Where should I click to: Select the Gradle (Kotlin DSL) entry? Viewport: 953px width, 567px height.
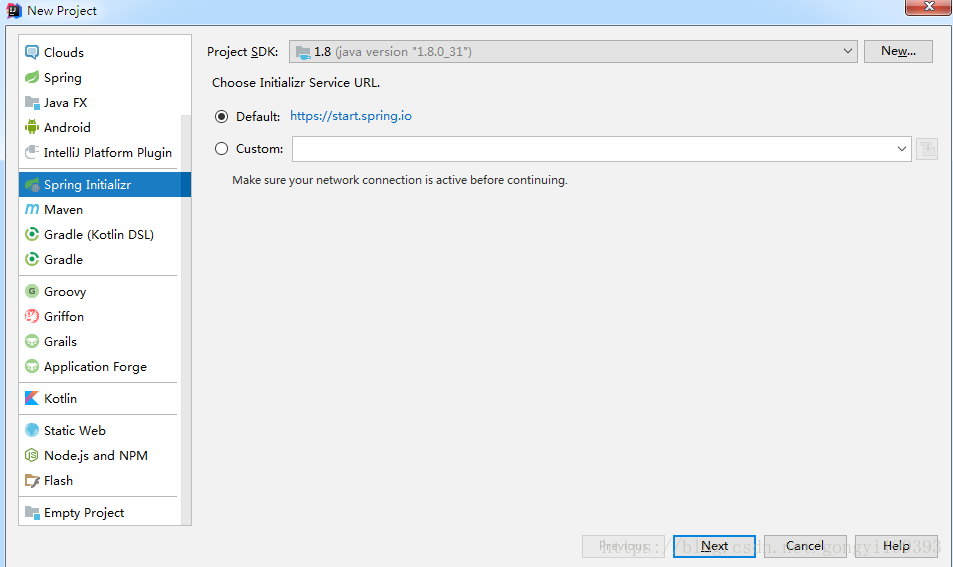pyautogui.click(x=100, y=234)
